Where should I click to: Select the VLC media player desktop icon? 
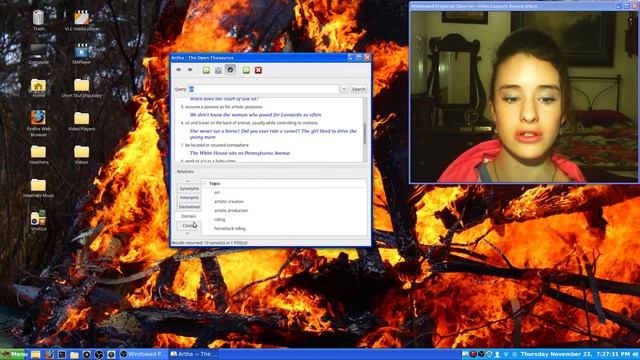(82, 20)
